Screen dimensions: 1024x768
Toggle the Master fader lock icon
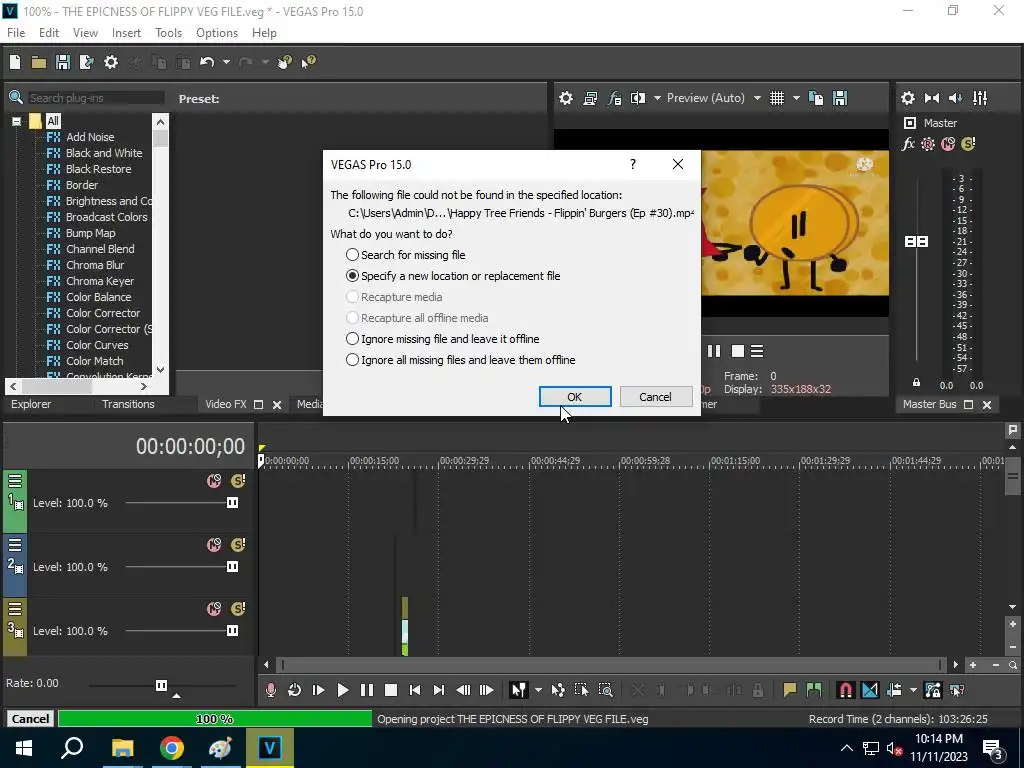click(916, 383)
